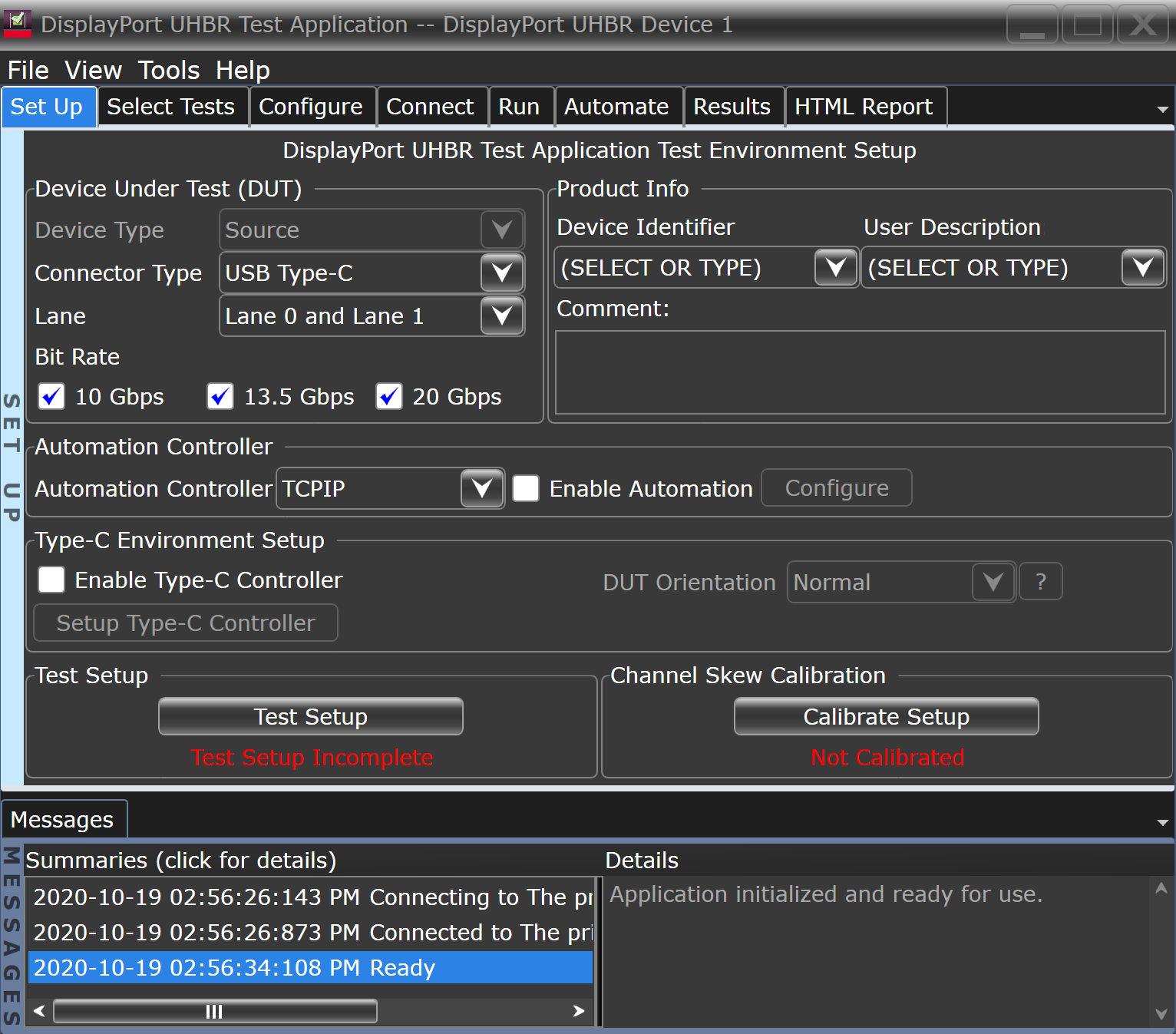Open the Lane selection dropdown
The image size is (1176, 1034).
click(x=502, y=316)
